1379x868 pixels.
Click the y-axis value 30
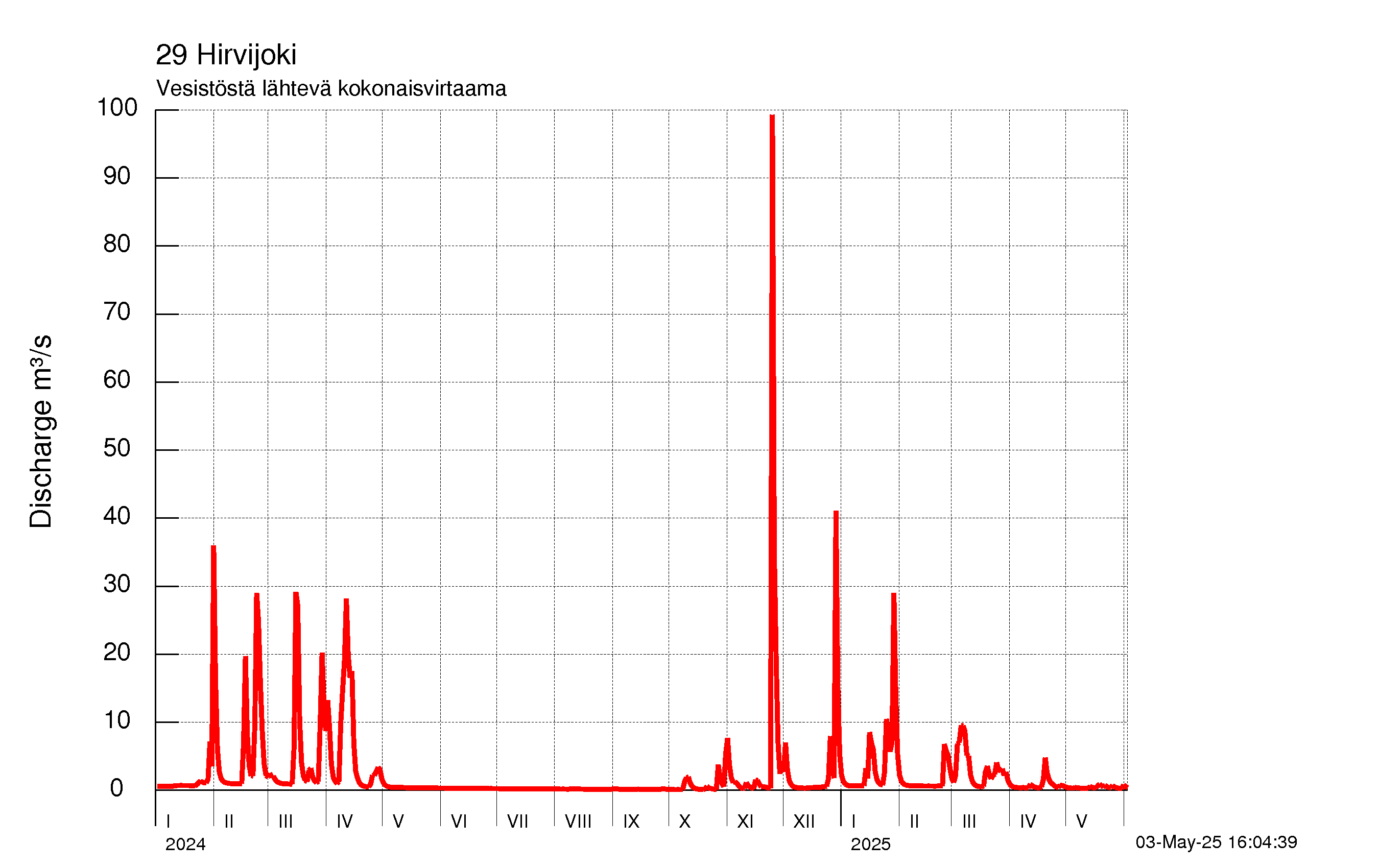pyautogui.click(x=117, y=584)
